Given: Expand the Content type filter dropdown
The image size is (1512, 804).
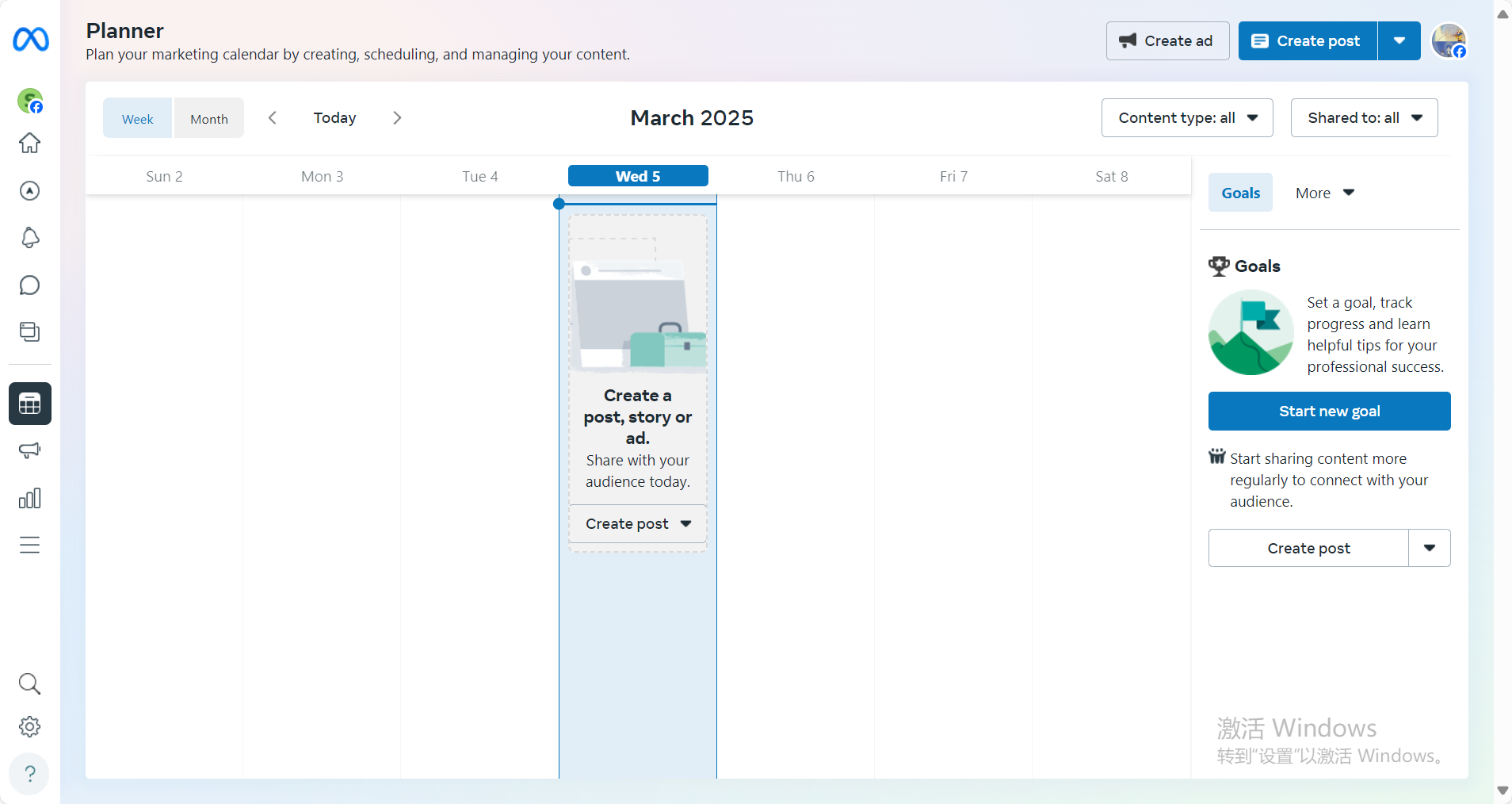Looking at the screenshot, I should pos(1186,118).
